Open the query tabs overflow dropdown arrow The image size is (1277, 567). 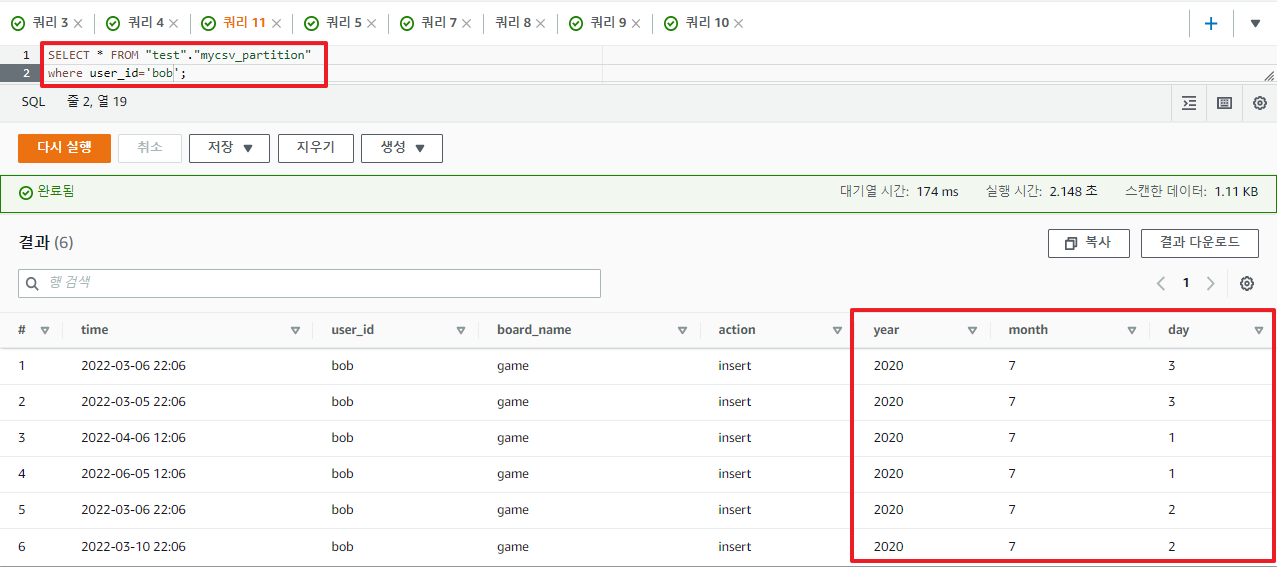(1255, 23)
